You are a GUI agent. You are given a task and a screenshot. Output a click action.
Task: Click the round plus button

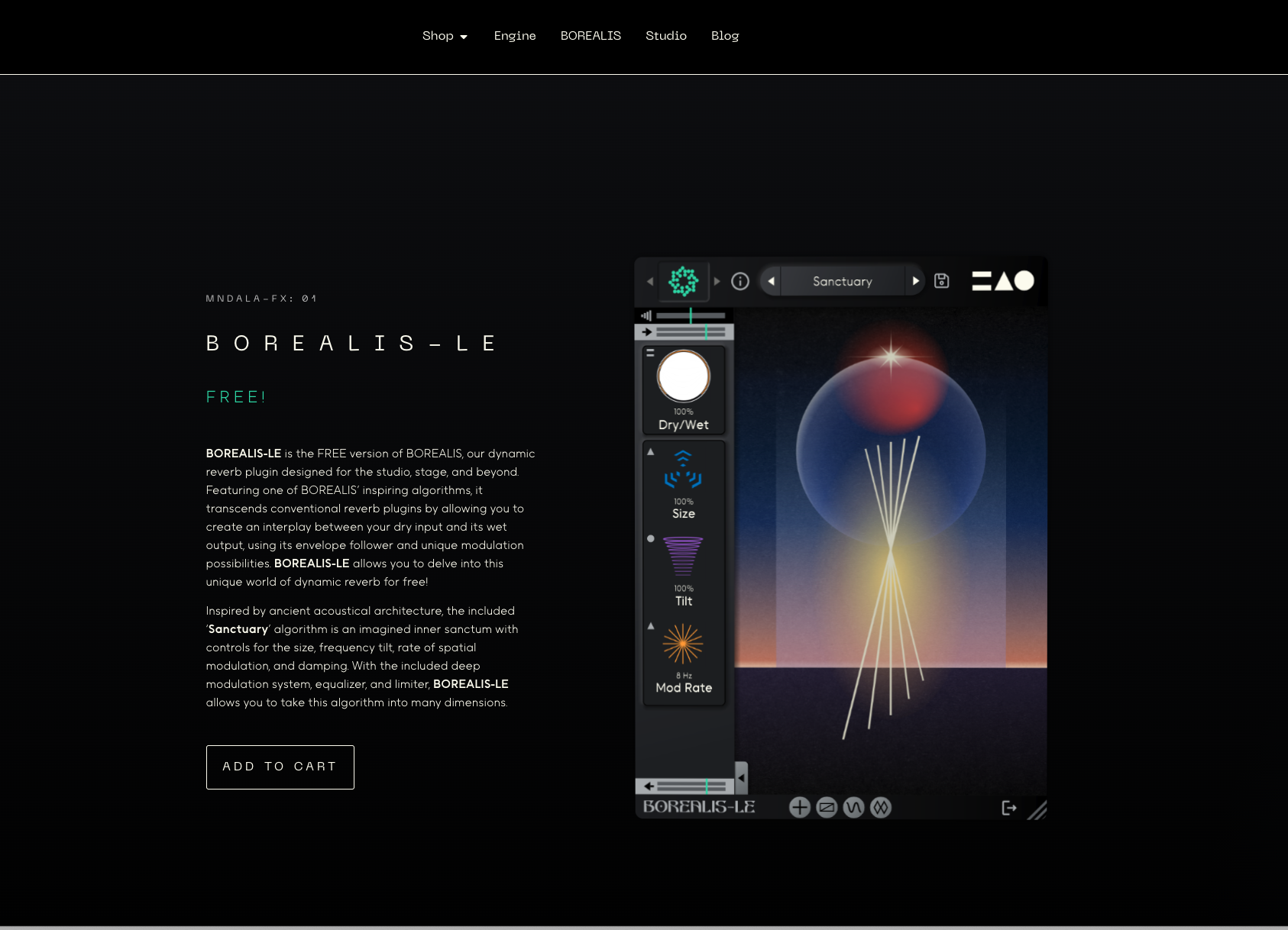[x=800, y=808]
